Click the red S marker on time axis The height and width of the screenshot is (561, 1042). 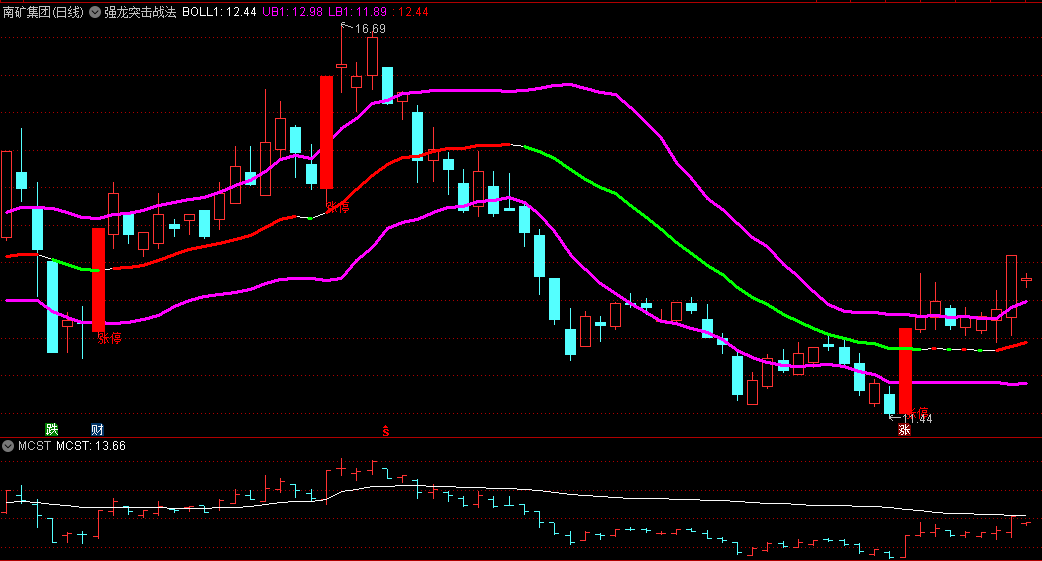point(385,431)
